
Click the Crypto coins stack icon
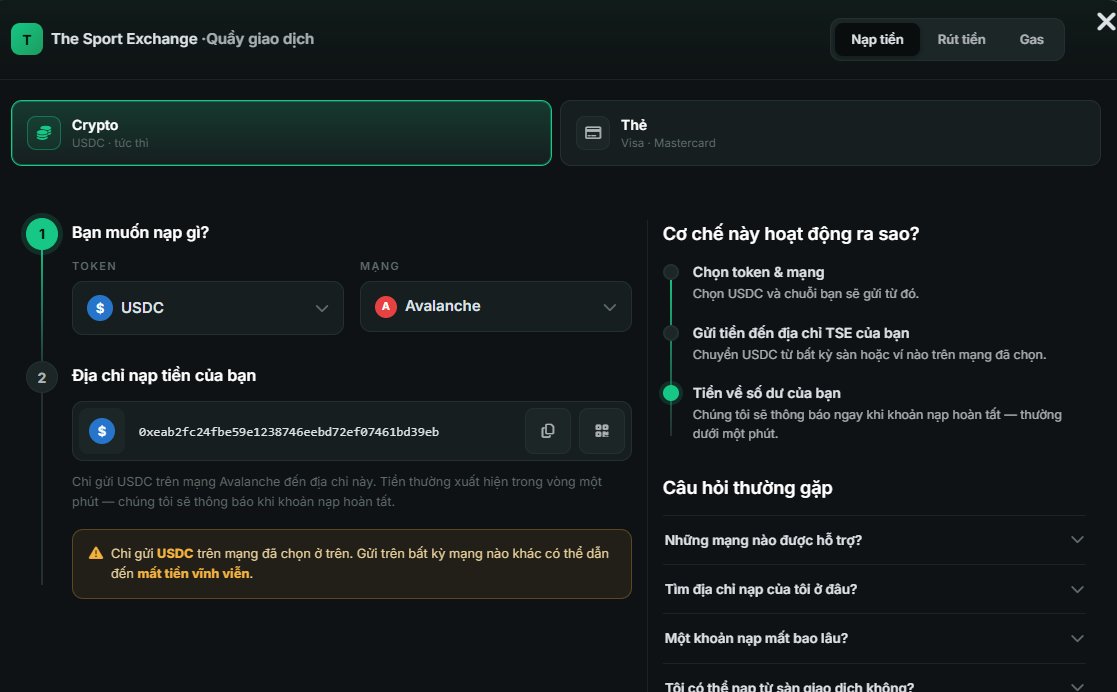pyautogui.click(x=43, y=133)
